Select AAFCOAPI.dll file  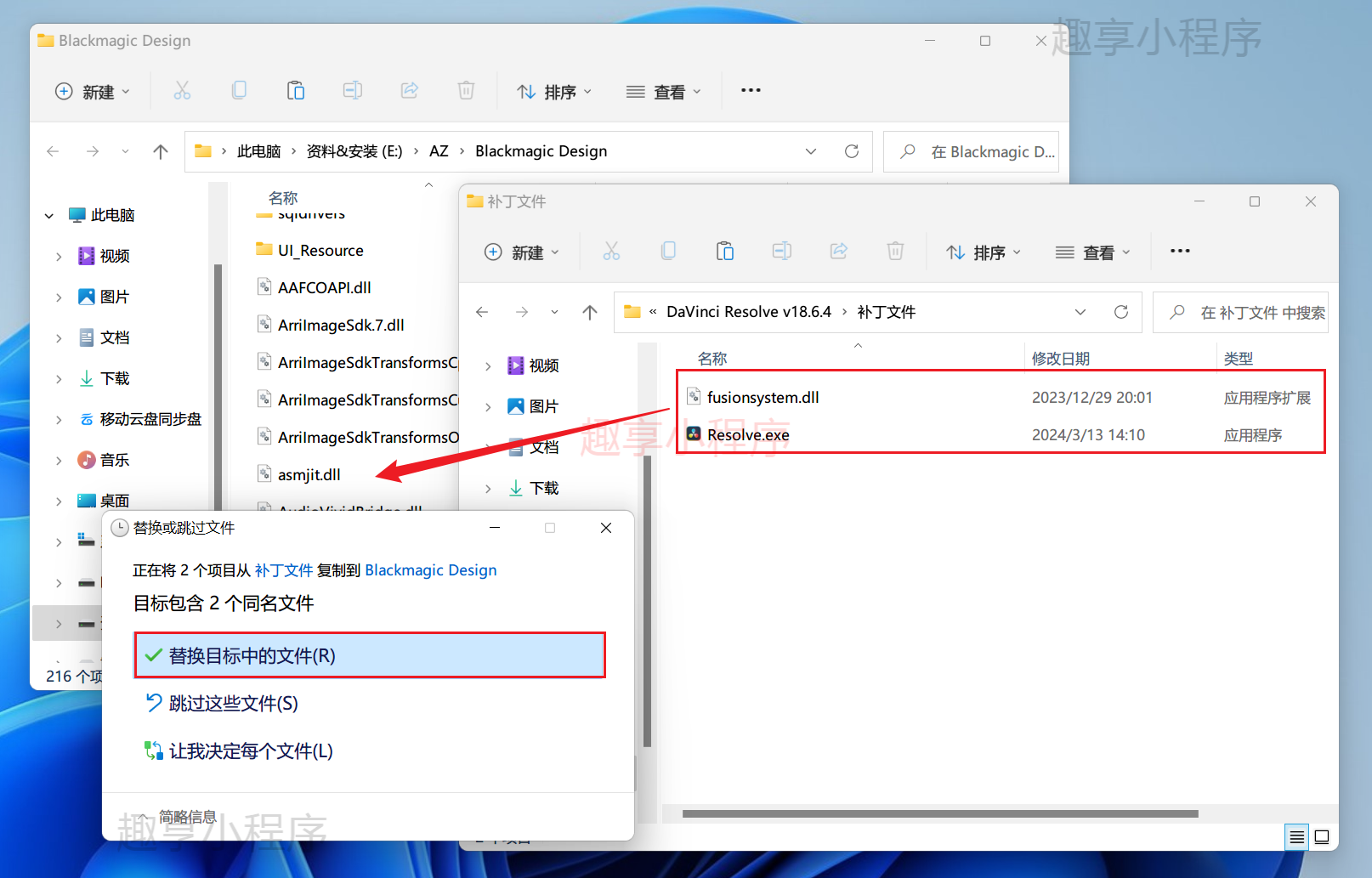(x=314, y=288)
